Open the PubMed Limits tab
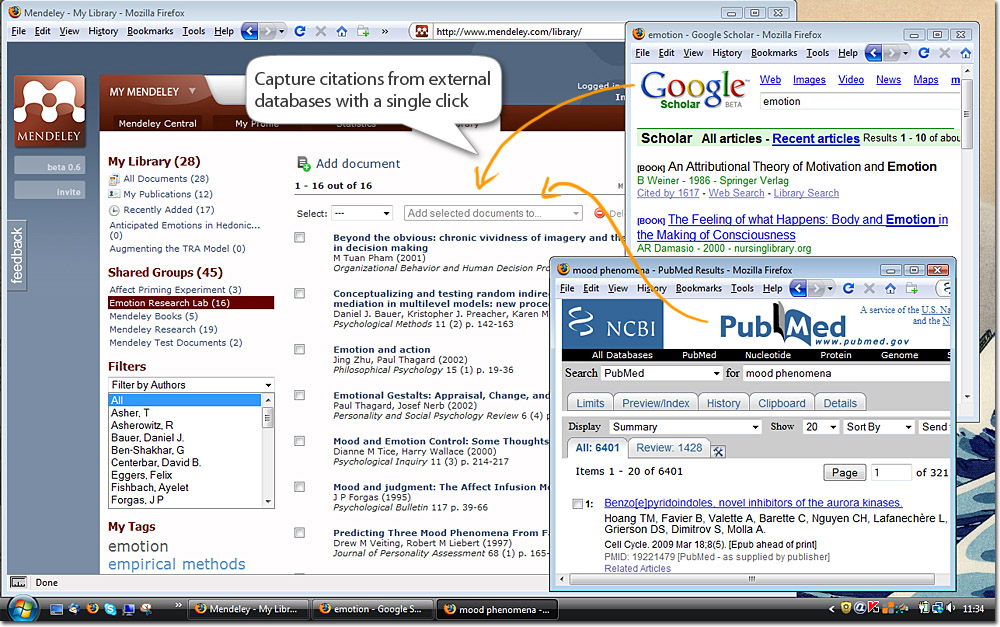Screen dimensions: 1000x627 (x=590, y=403)
